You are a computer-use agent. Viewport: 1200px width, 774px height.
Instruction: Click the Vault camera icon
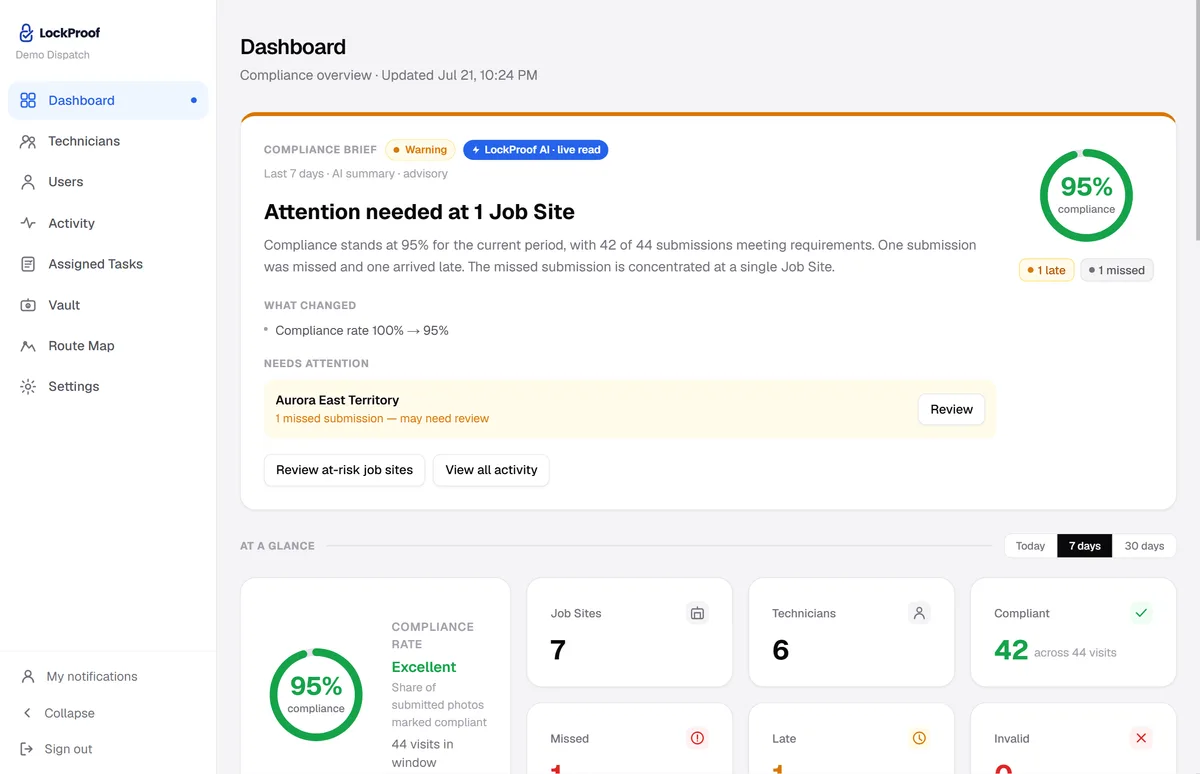click(28, 305)
